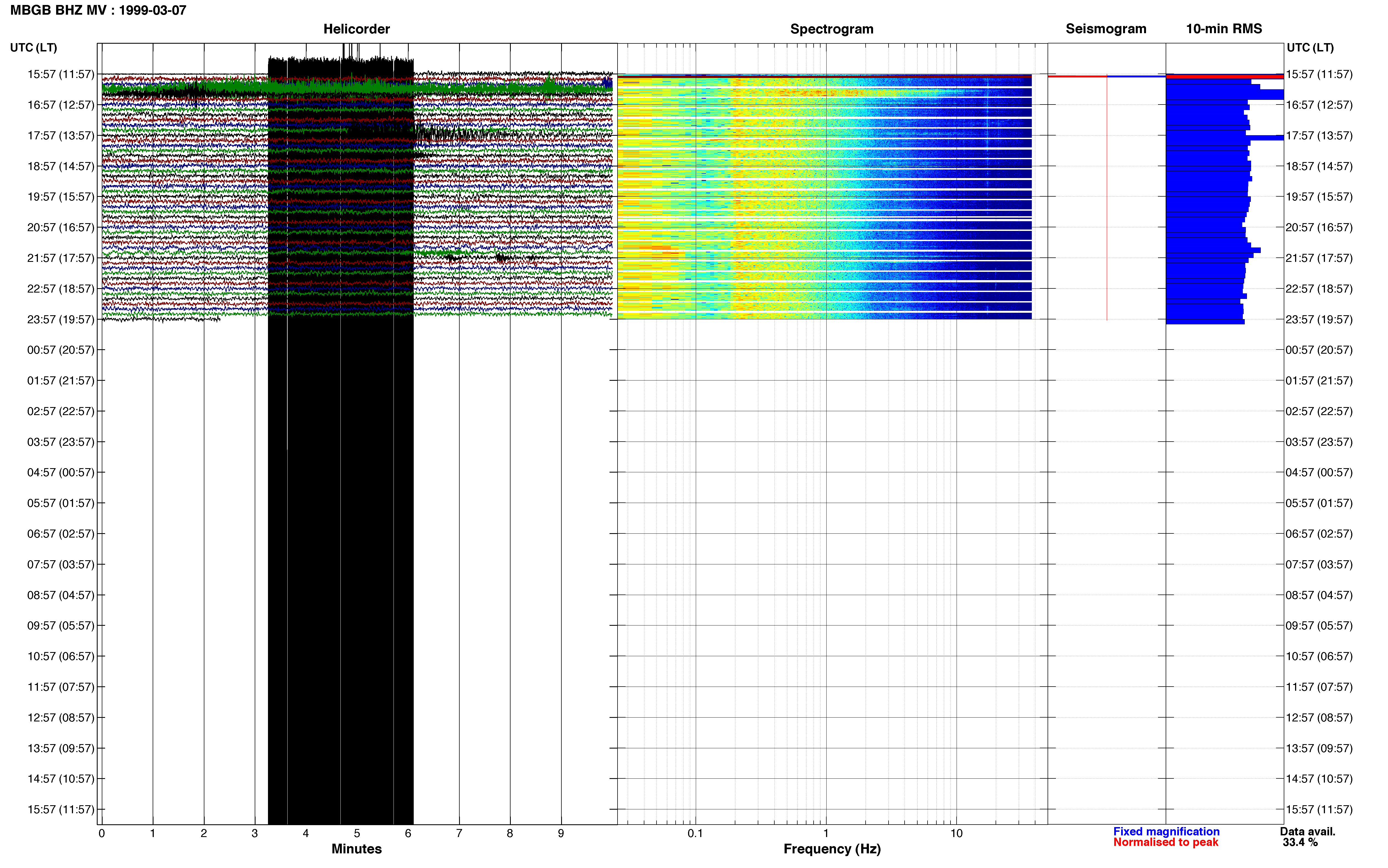Click the left '06:57 (02:57)' time label
Screen dimensions: 1388x868
60,533
